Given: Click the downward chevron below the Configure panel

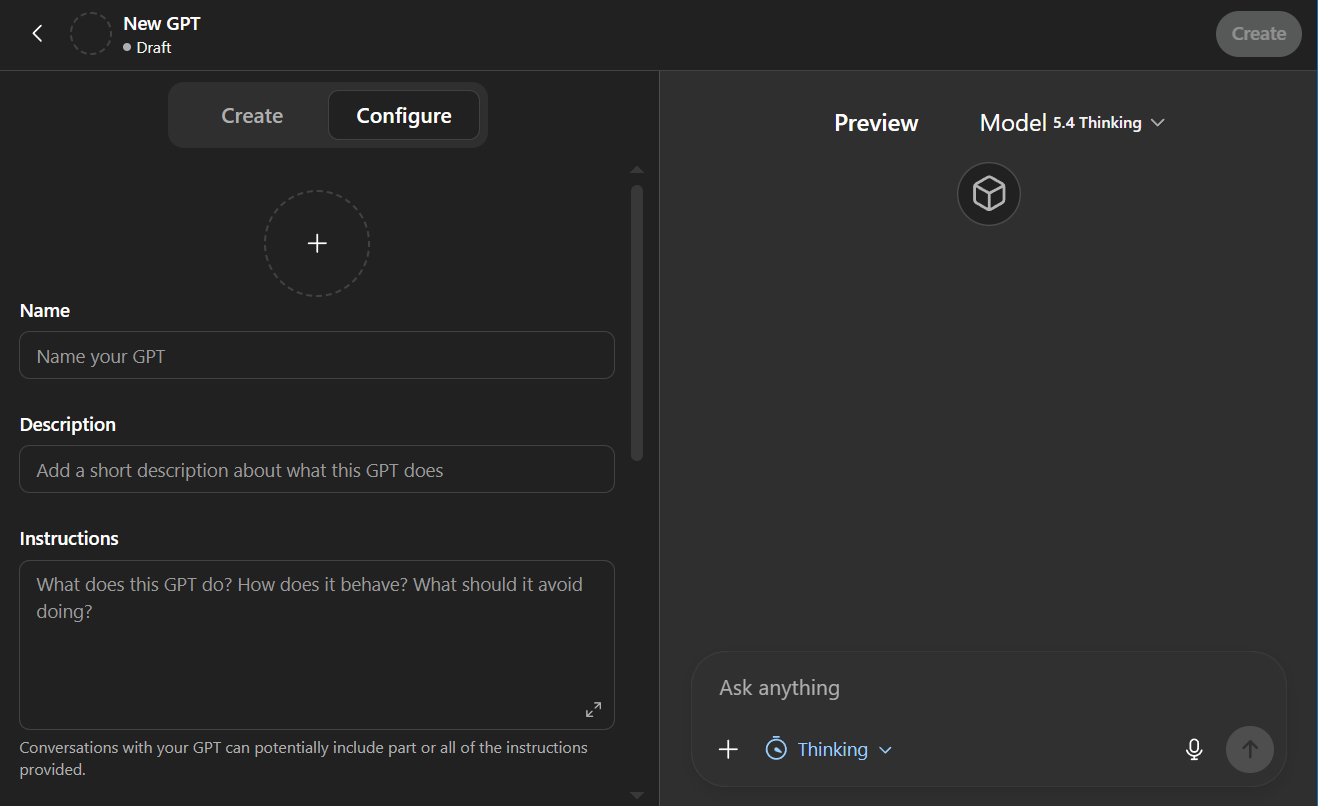Looking at the screenshot, I should (637, 795).
